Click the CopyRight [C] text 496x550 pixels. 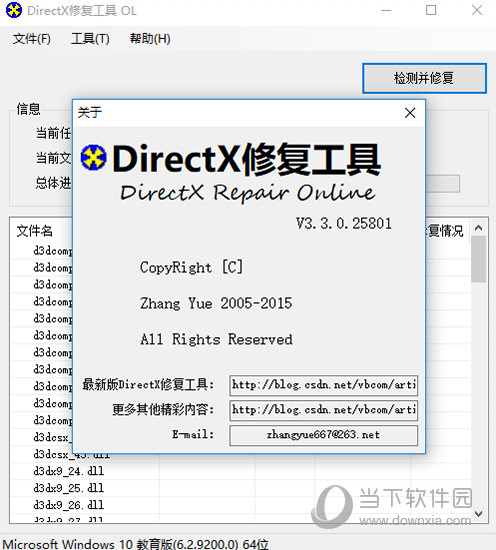(191, 268)
